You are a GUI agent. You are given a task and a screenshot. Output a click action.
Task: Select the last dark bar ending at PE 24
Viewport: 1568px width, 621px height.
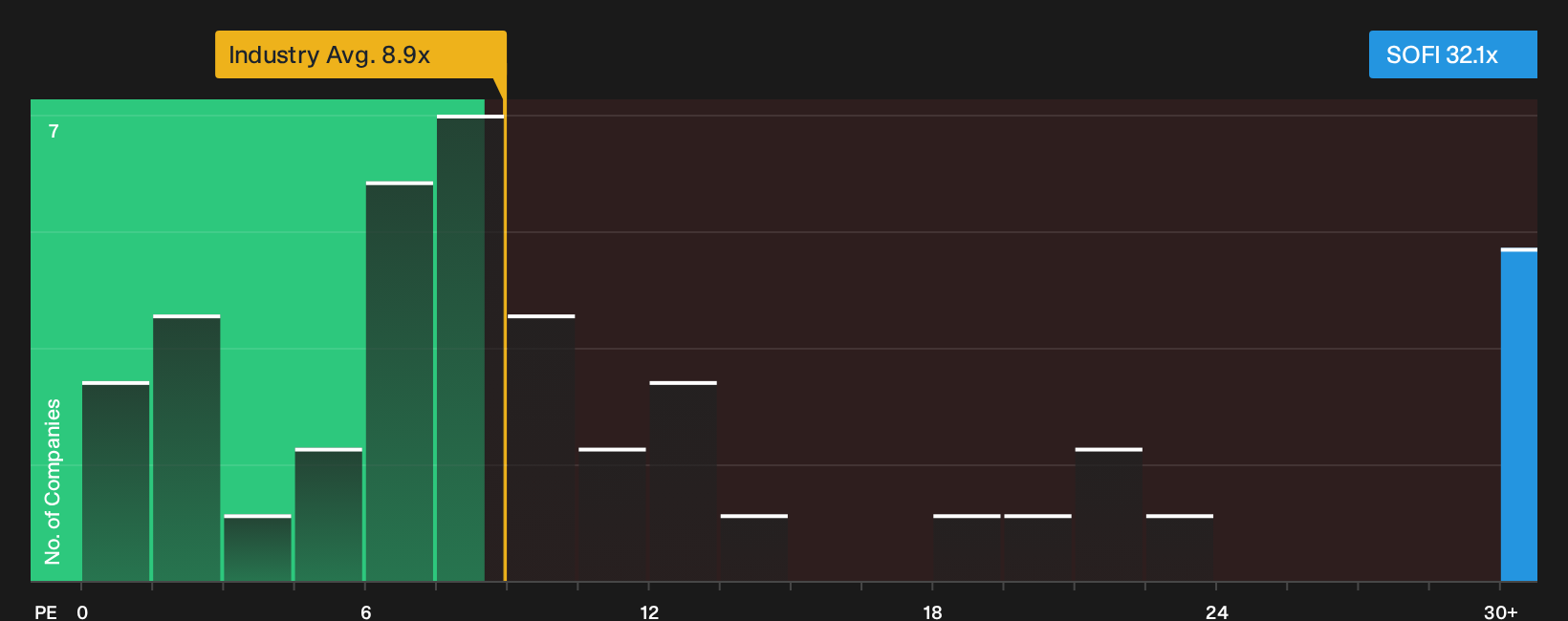[1180, 547]
